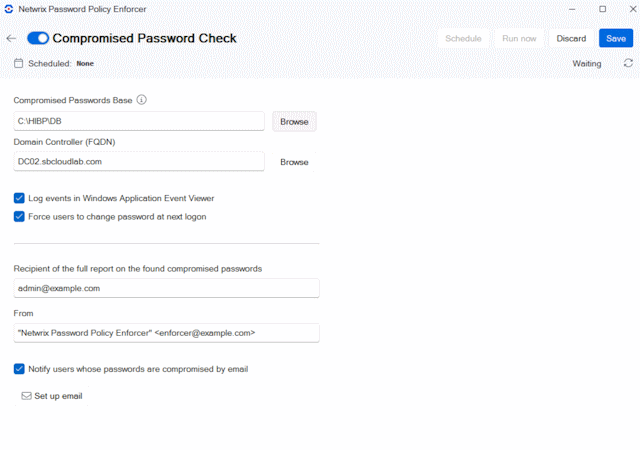Click the report recipient email field
Screen dimensions: 640x450
pos(167,288)
